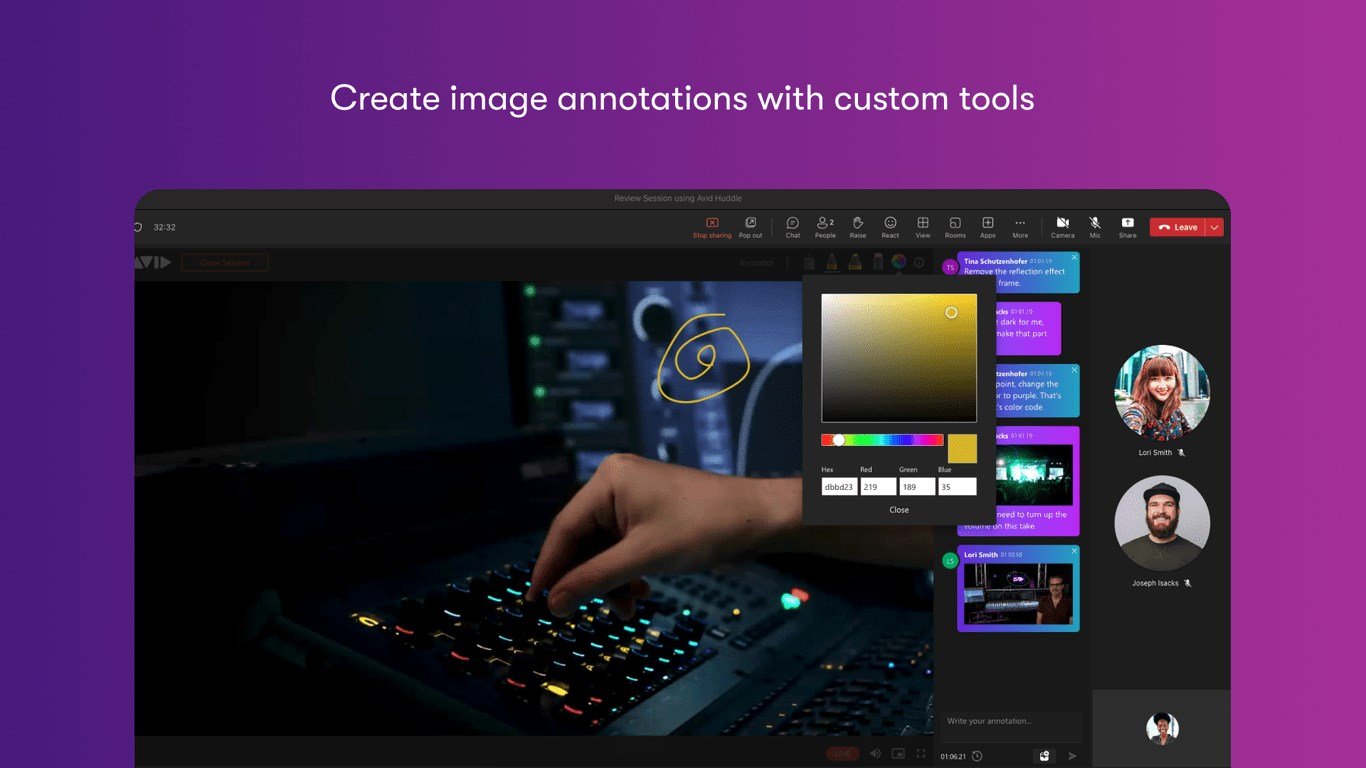The image size is (1366, 768).
Task: Click the rainbow hue slider
Action: (882, 440)
